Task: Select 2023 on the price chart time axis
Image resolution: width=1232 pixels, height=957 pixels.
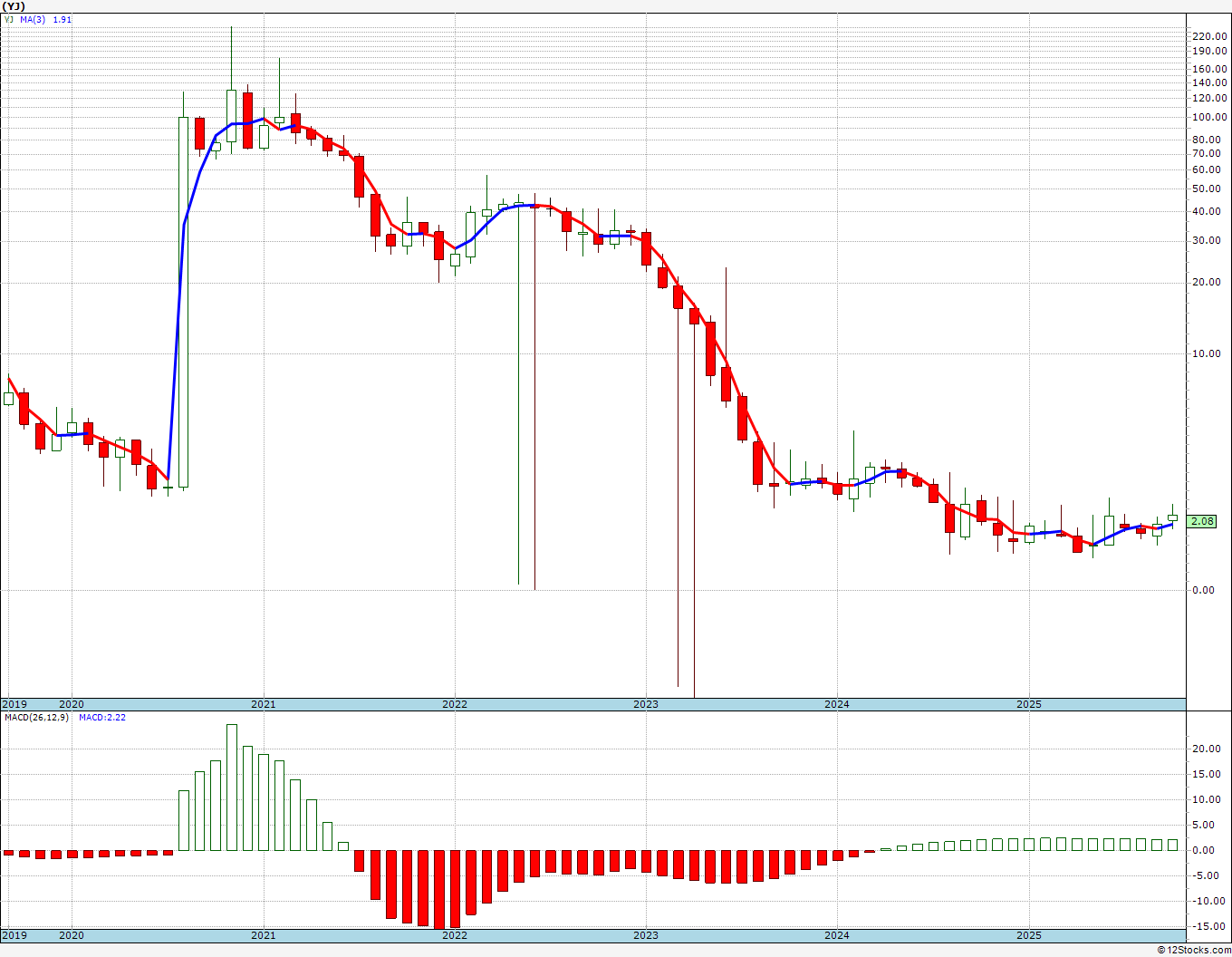Action: (x=645, y=704)
